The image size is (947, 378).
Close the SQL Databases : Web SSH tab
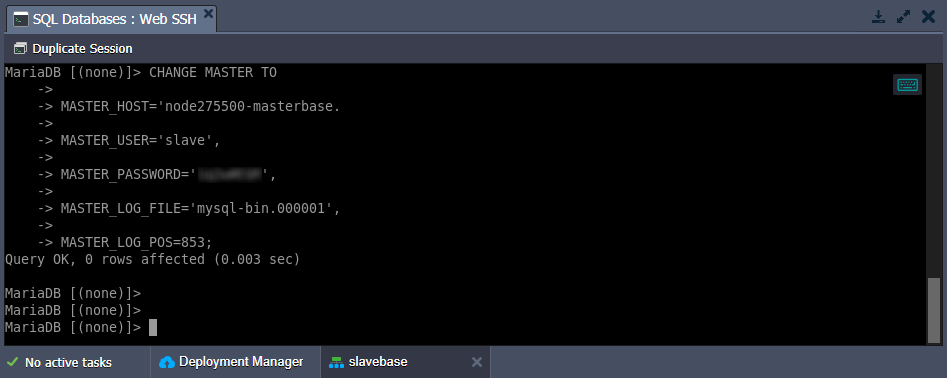[208, 12]
